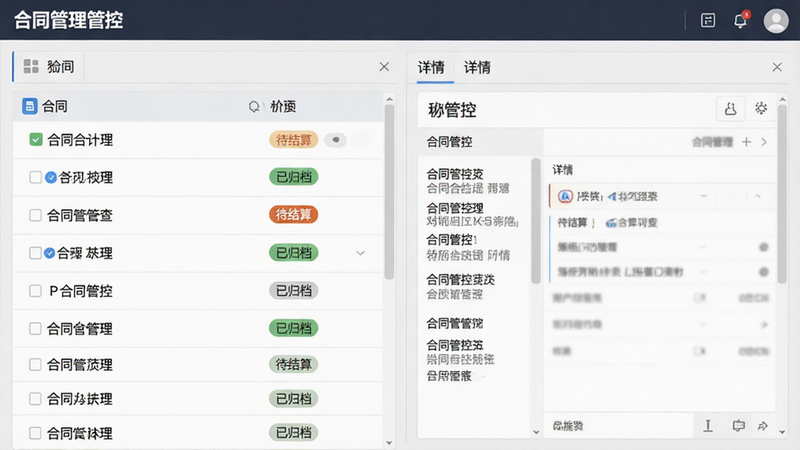Tick the checkbox for 合同管管查
This screenshot has height=450, width=800.
(x=35, y=215)
